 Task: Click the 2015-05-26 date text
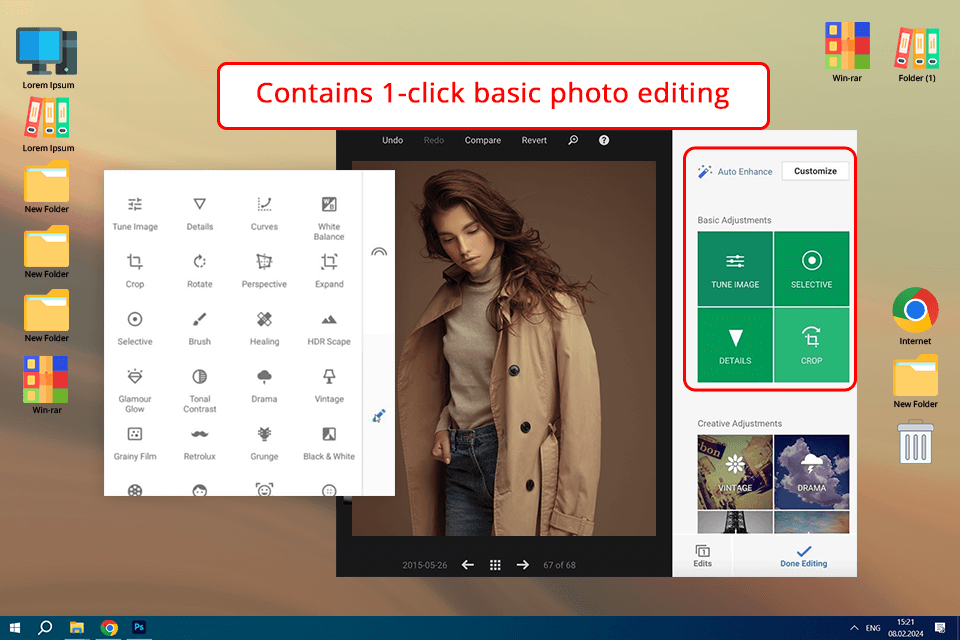click(x=424, y=565)
